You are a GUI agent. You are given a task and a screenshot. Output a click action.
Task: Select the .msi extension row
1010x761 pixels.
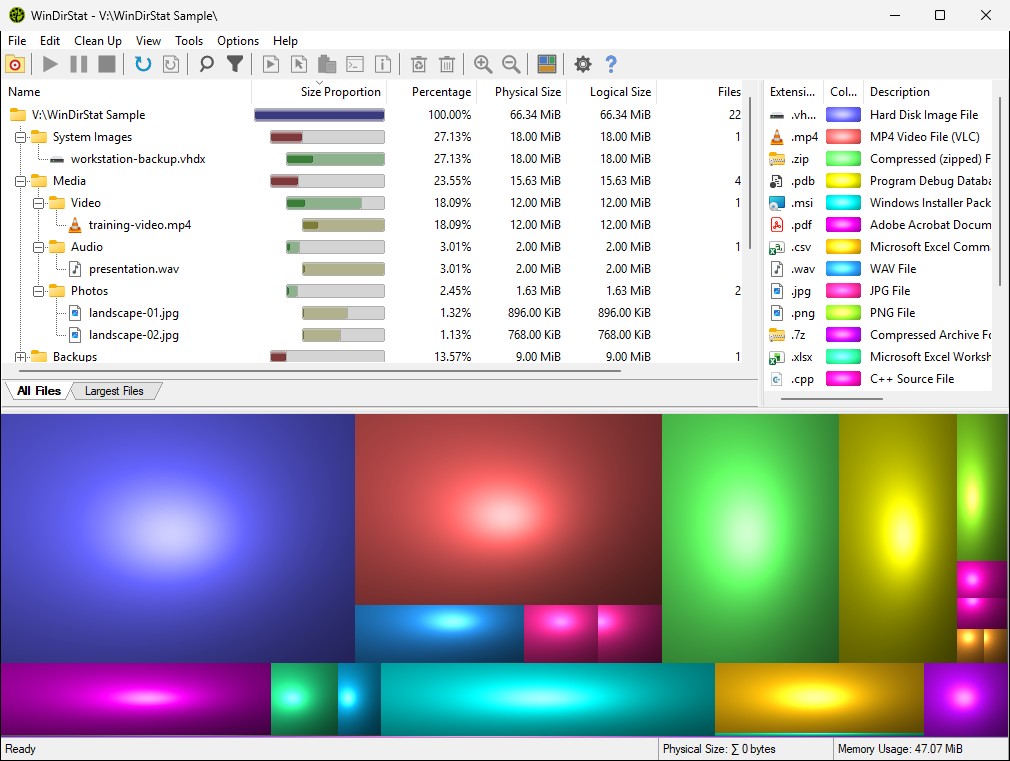coord(879,203)
